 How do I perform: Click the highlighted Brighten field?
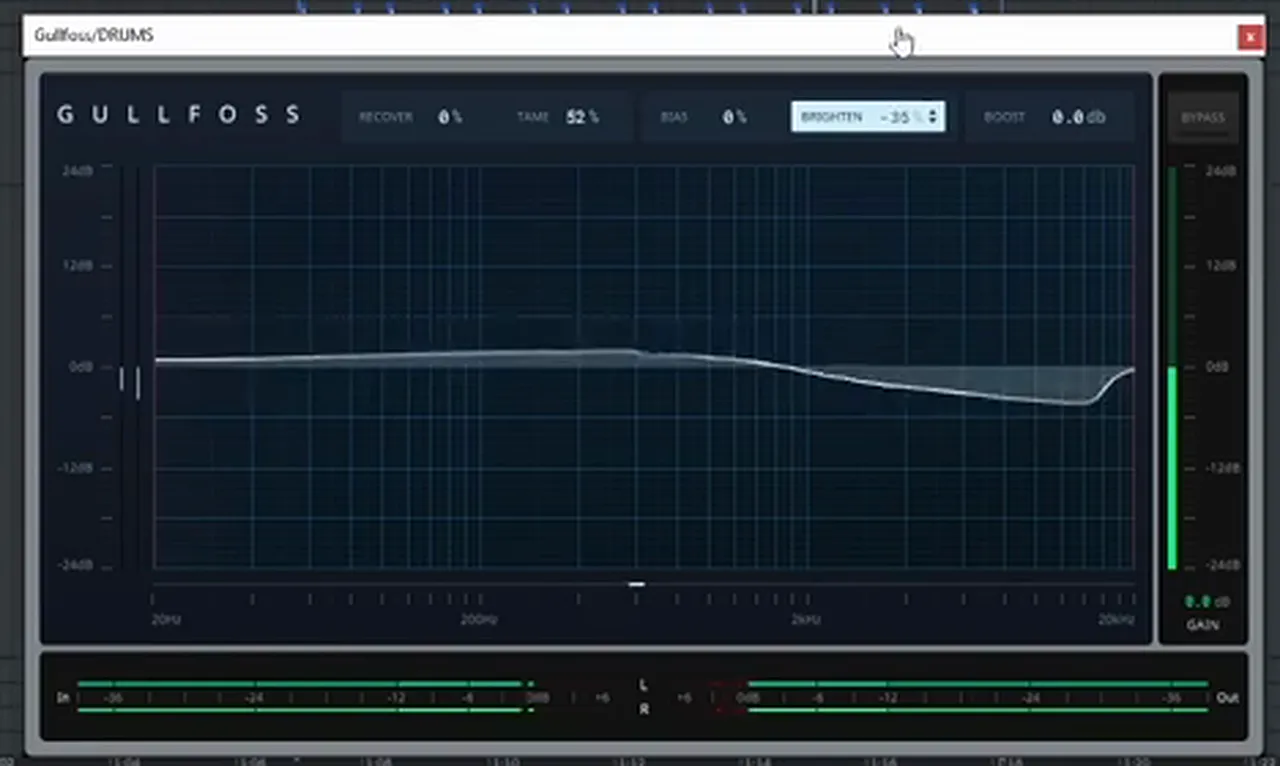[868, 117]
